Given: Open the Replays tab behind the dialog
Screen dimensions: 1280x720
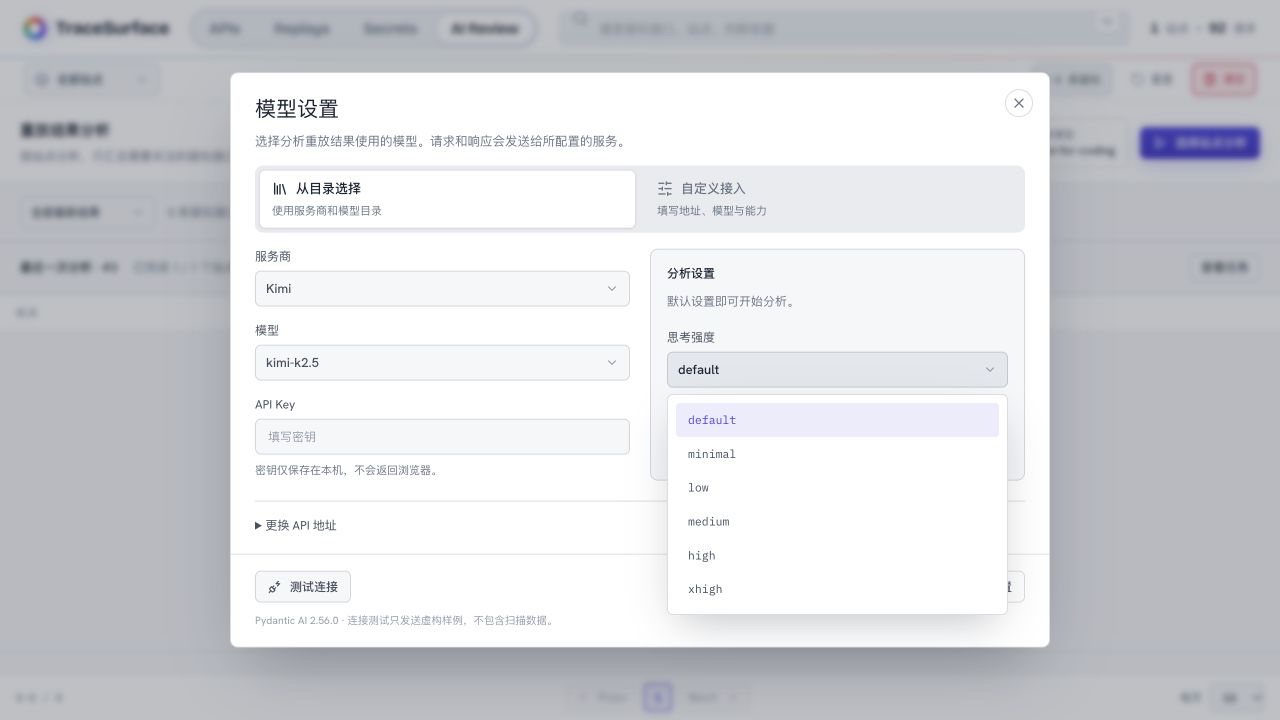Looking at the screenshot, I should [301, 29].
